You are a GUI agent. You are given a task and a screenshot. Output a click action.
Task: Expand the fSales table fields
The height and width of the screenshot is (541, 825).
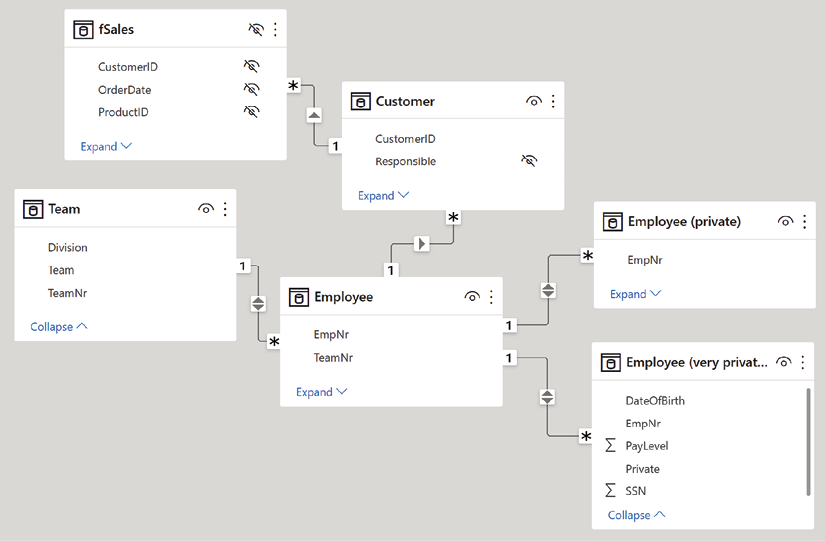106,146
